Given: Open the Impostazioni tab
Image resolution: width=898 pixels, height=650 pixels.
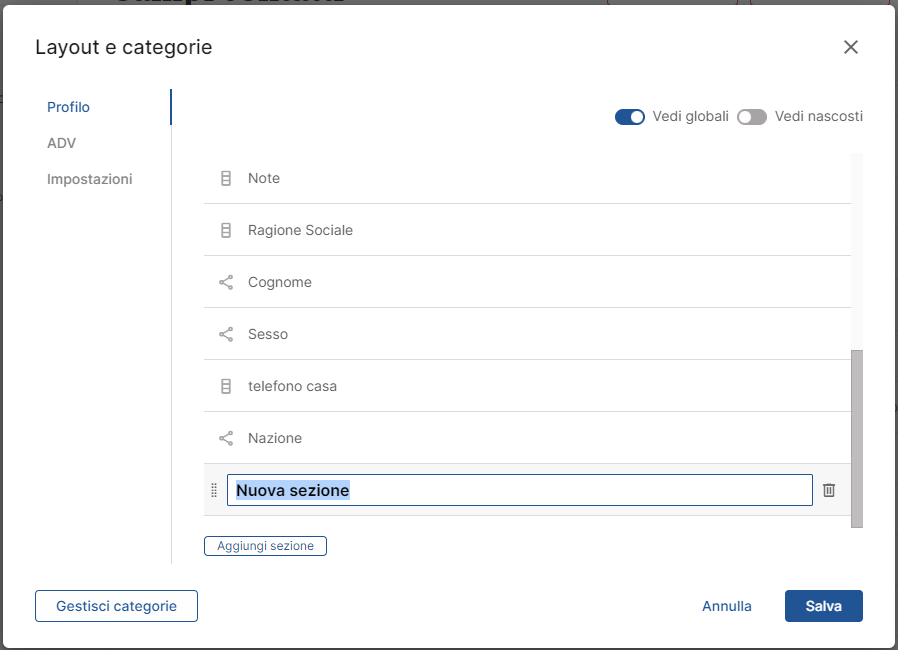Looking at the screenshot, I should tap(89, 179).
